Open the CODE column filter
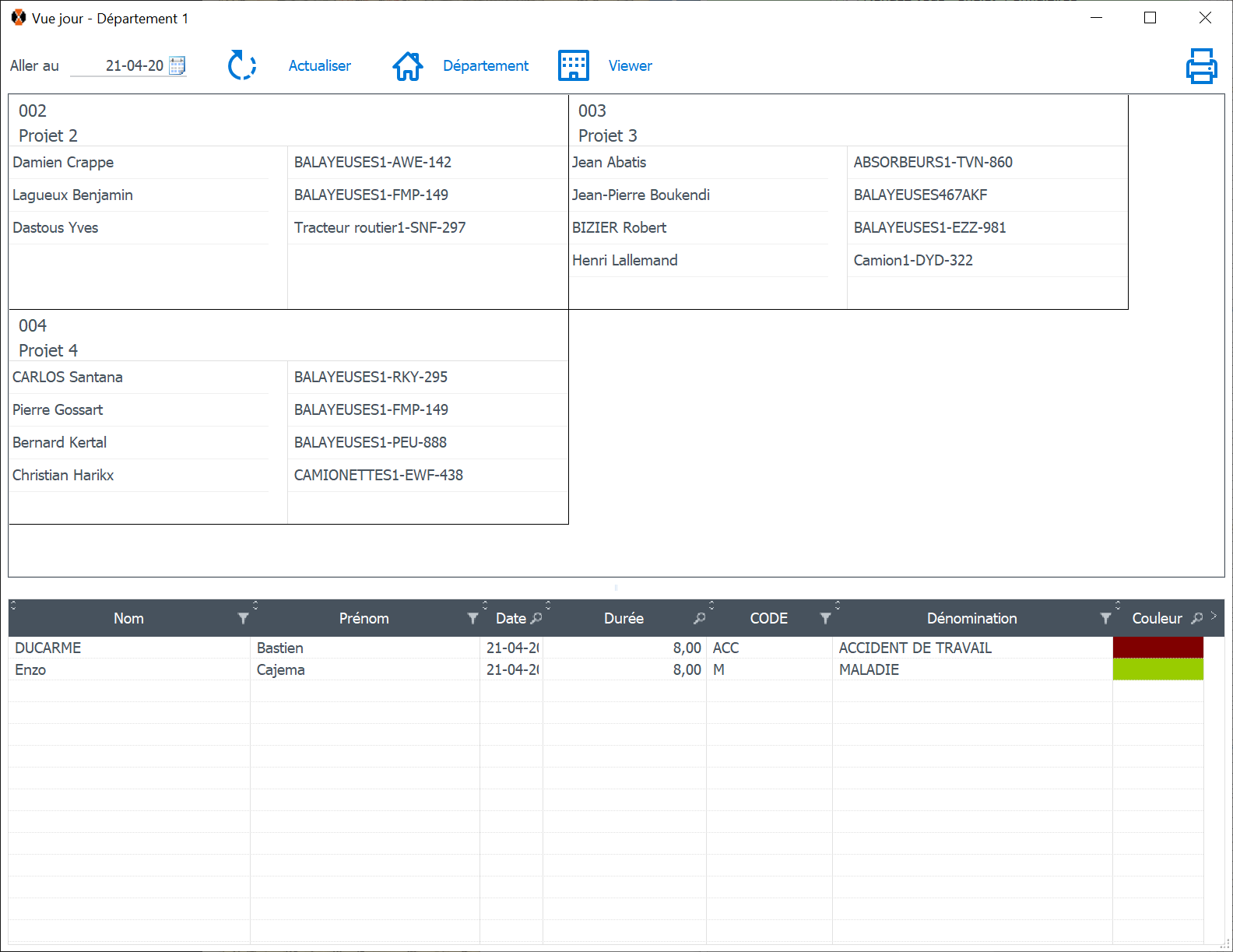The image size is (1233, 952). [825, 618]
